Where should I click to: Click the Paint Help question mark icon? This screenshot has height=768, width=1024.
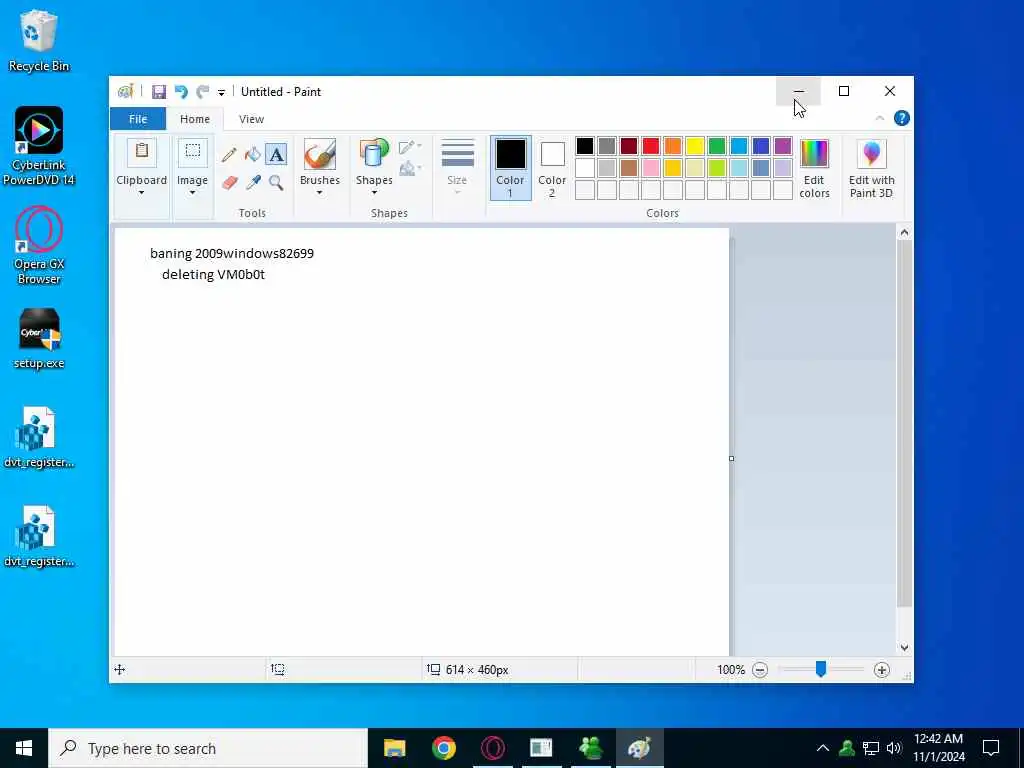click(901, 118)
